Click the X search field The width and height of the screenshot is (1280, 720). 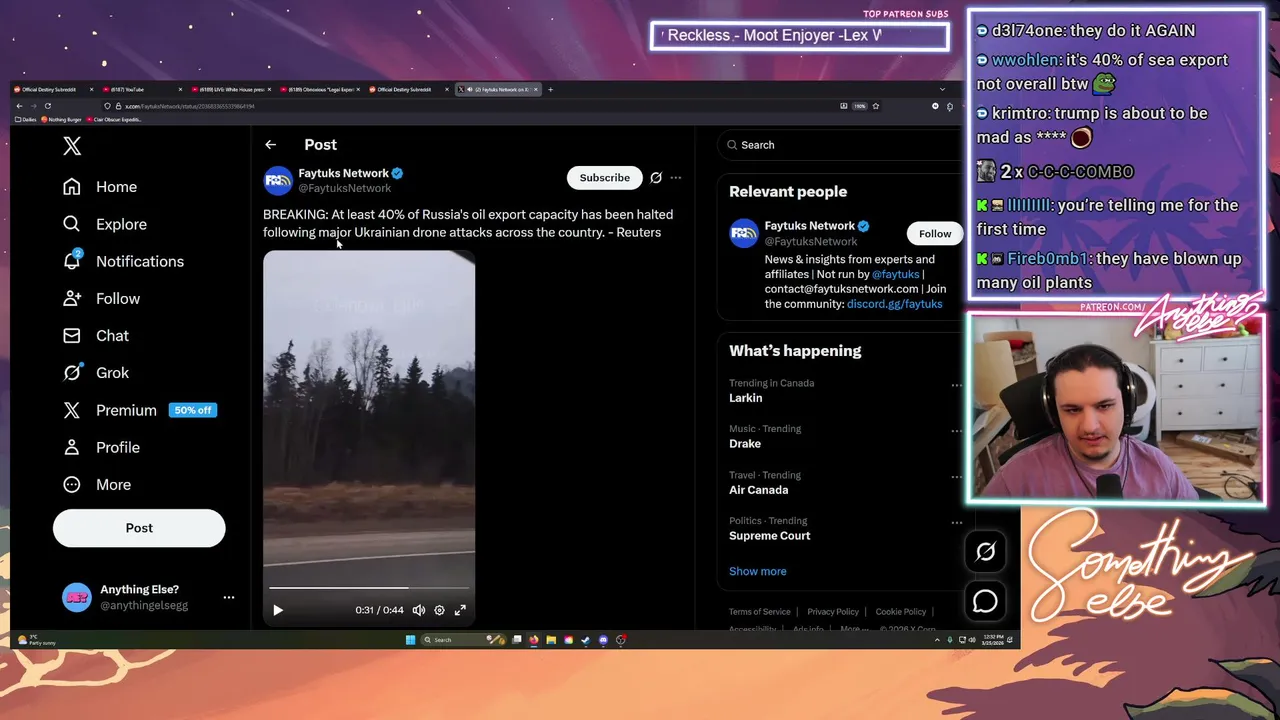pos(840,145)
